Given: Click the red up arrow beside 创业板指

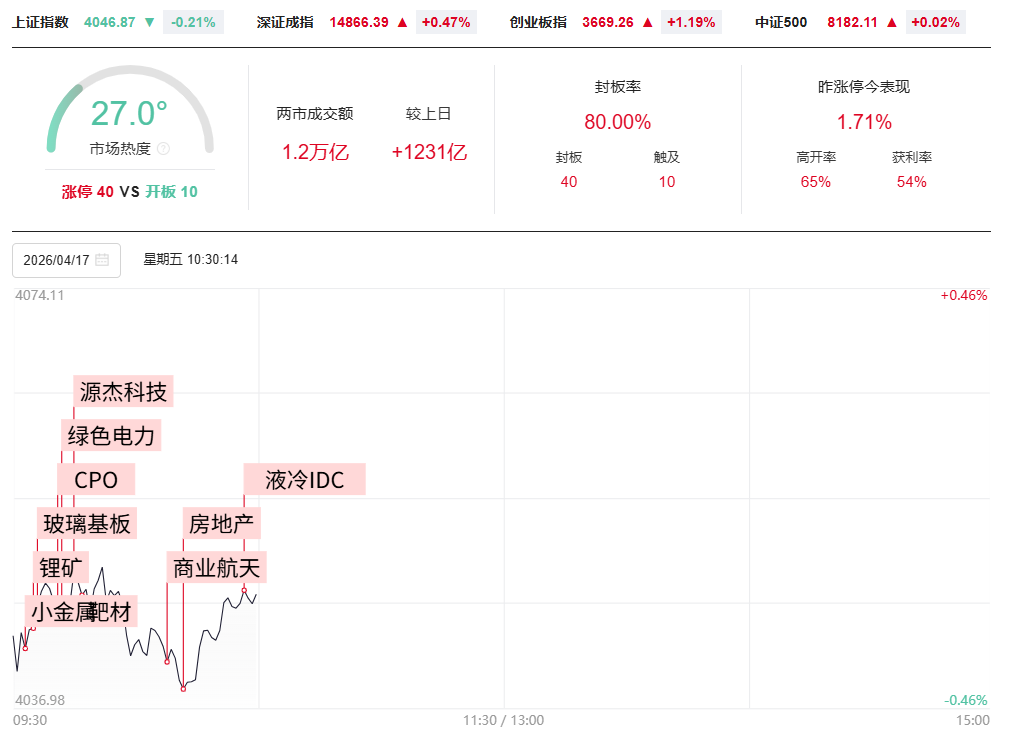Looking at the screenshot, I should tap(647, 22).
